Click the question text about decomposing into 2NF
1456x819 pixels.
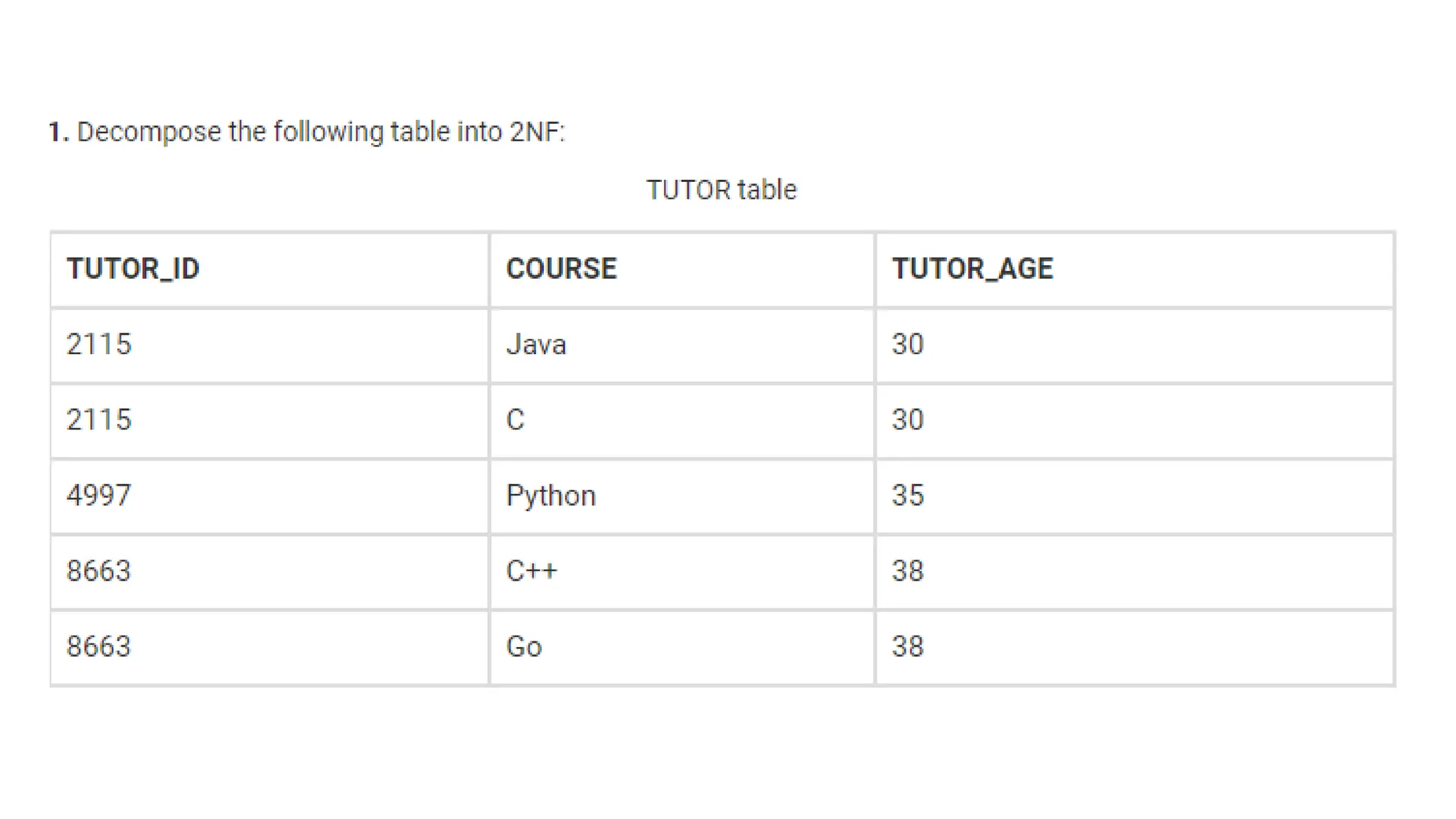tap(320, 132)
